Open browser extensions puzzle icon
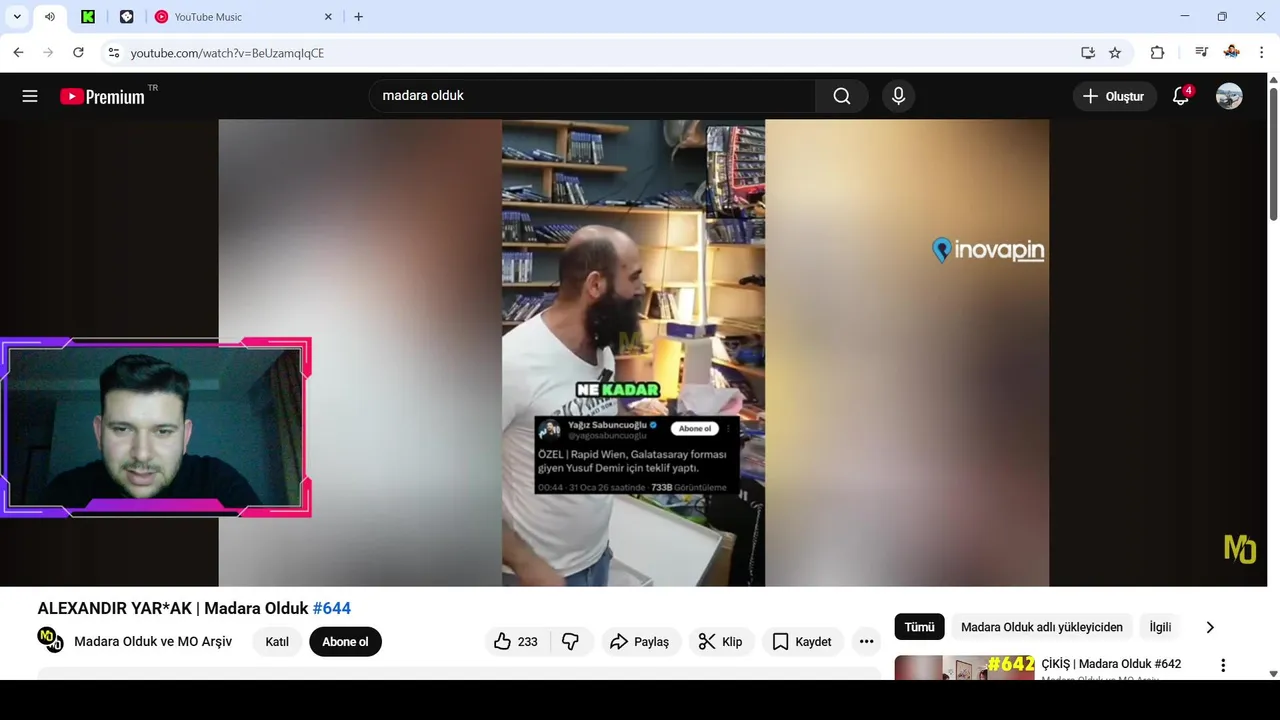 point(1157,53)
